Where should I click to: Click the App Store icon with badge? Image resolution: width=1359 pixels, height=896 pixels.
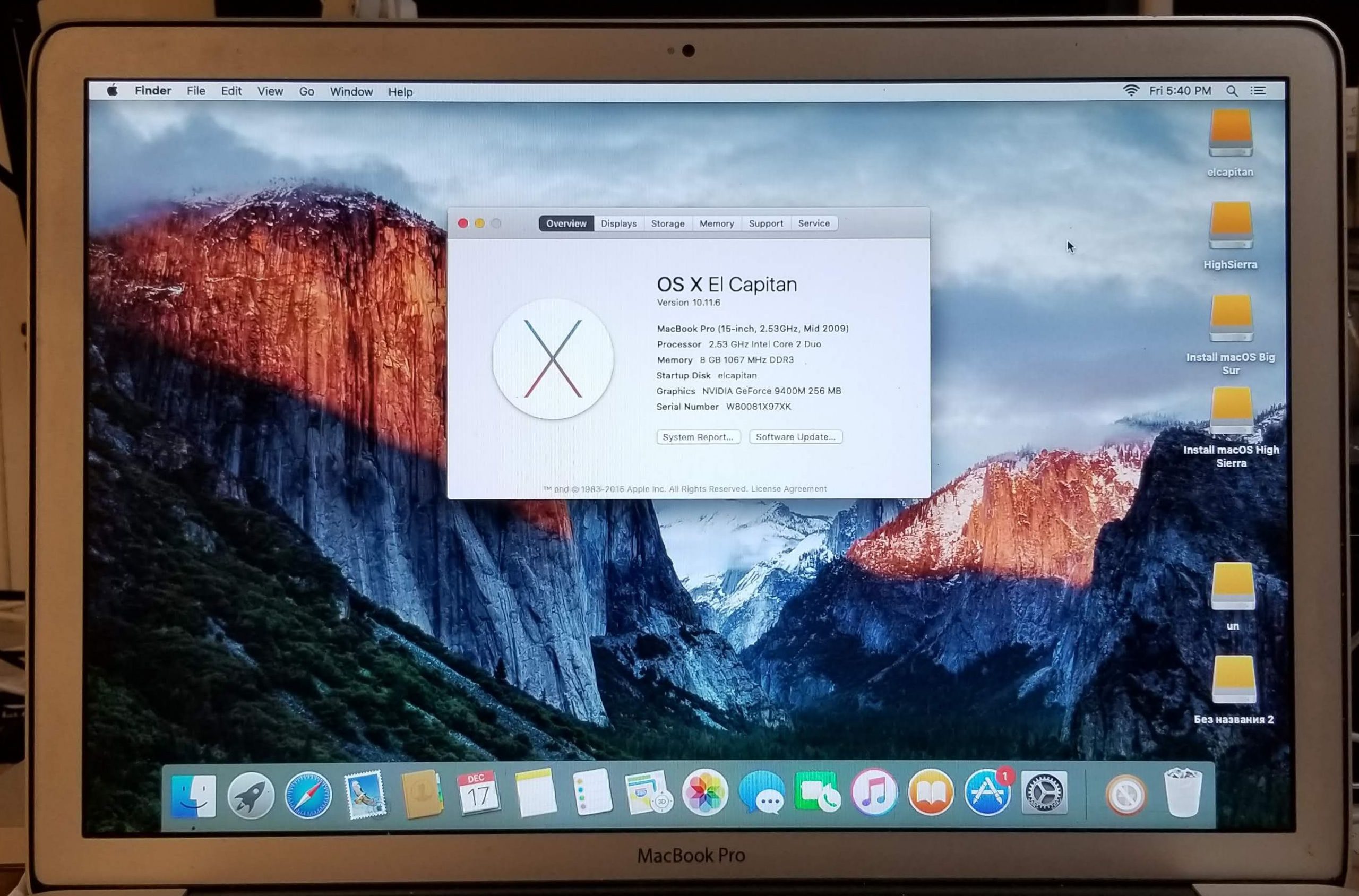click(987, 792)
